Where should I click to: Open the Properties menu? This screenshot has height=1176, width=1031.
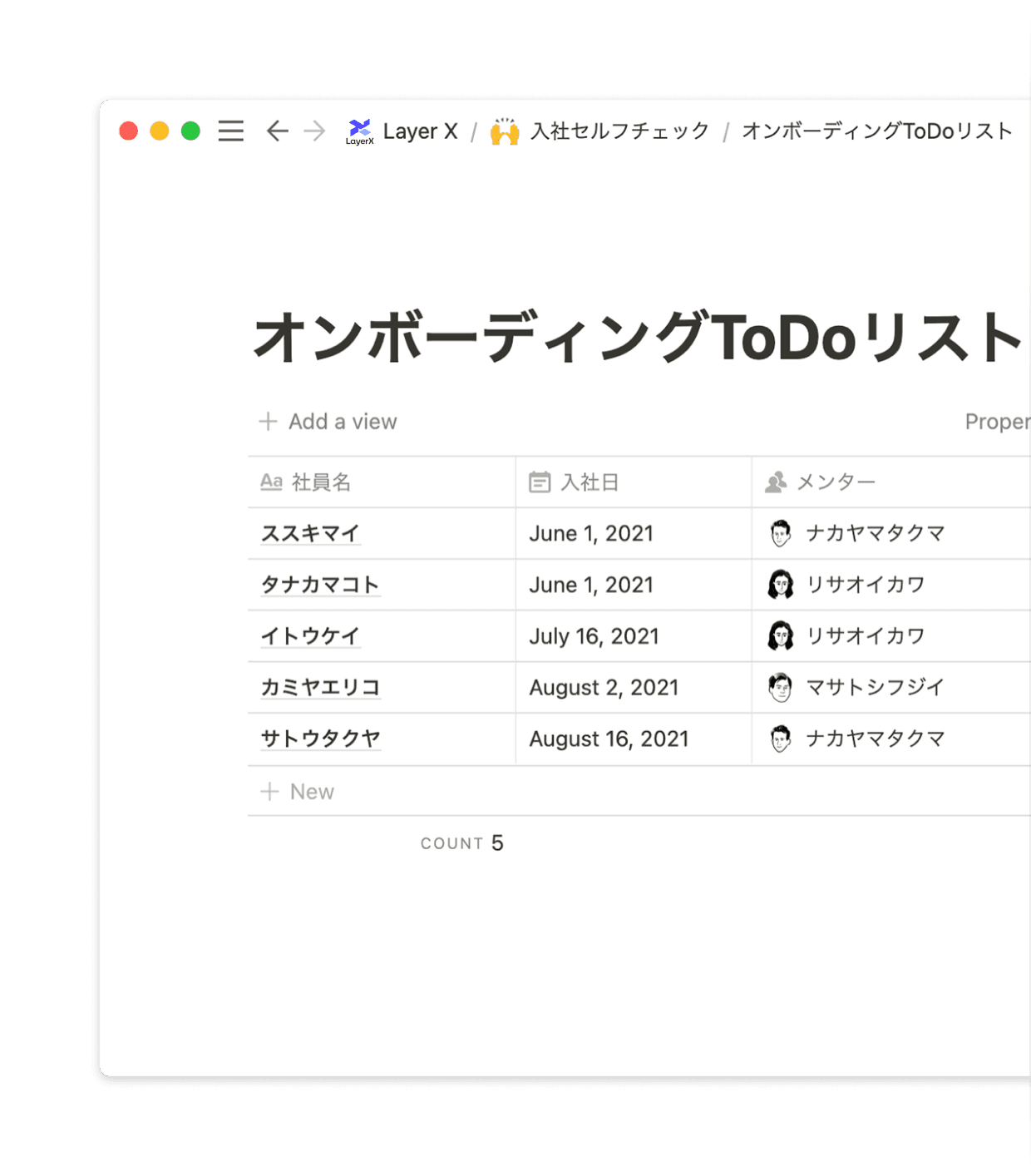pyautogui.click(x=997, y=422)
